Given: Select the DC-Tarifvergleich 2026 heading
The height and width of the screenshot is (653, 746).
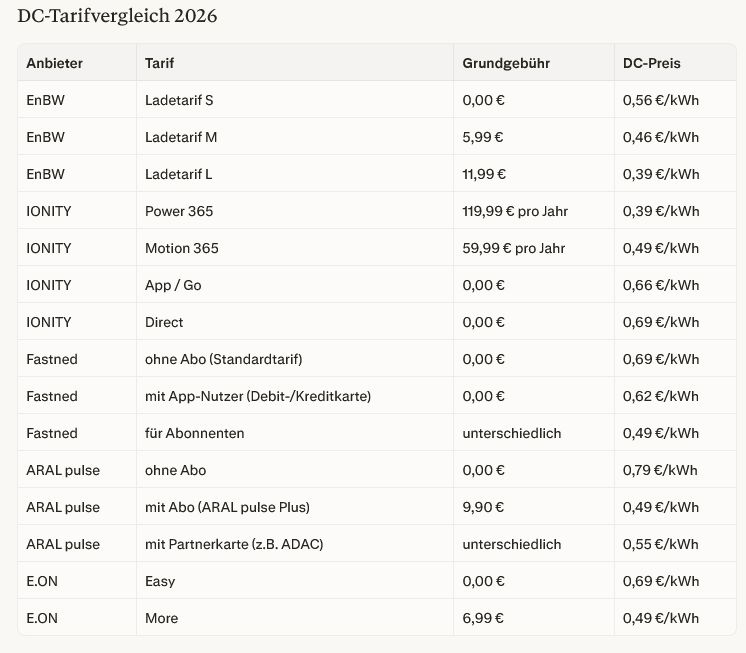Looking at the screenshot, I should click(117, 16).
